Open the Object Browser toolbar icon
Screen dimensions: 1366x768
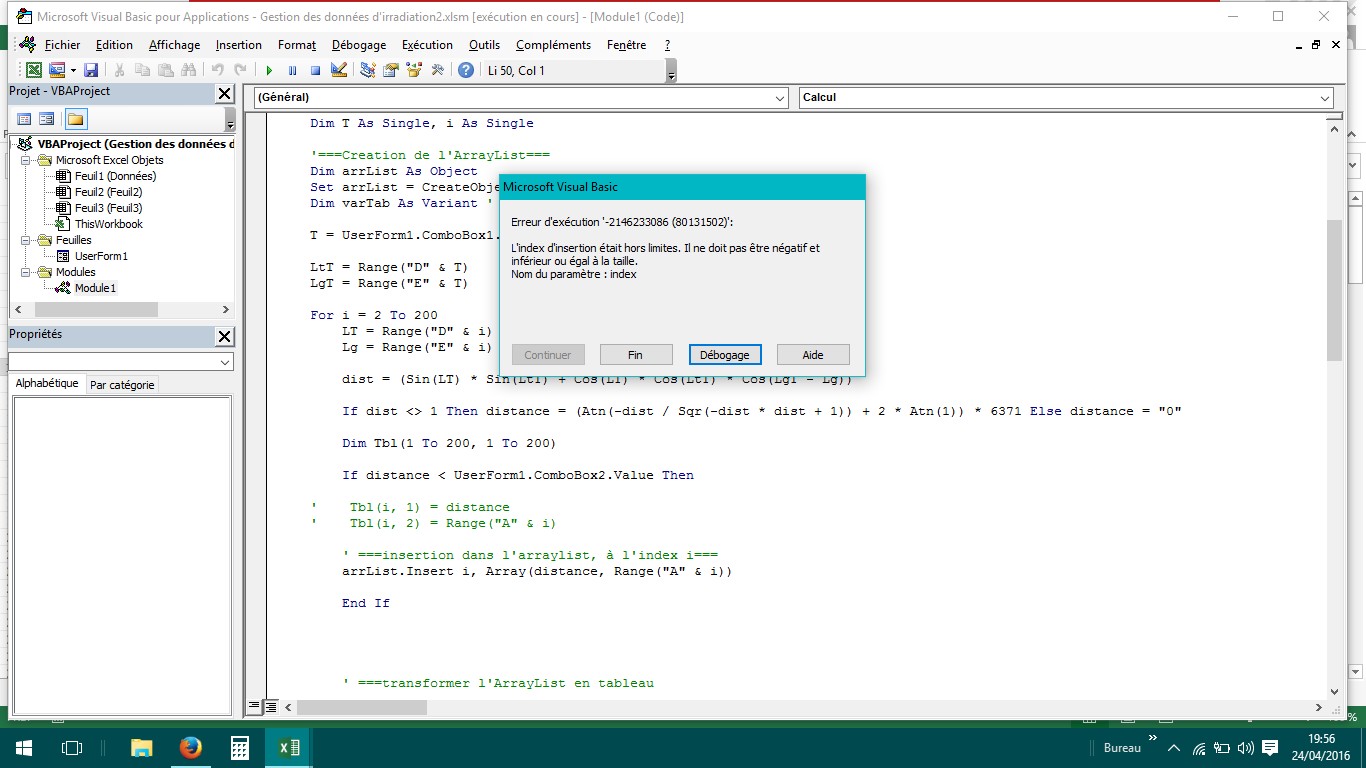413,70
